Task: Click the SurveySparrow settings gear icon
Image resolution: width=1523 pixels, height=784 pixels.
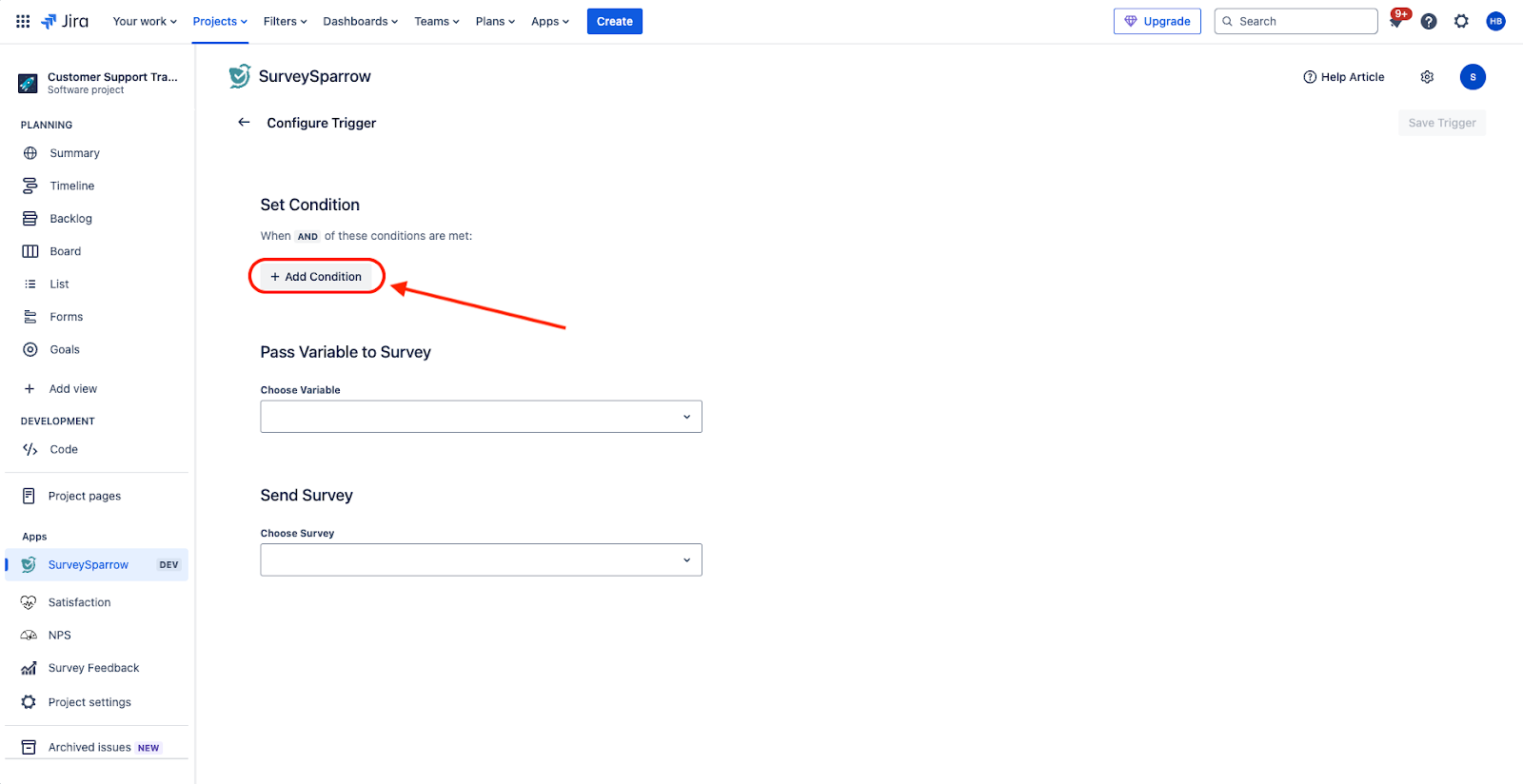Action: tap(1427, 77)
